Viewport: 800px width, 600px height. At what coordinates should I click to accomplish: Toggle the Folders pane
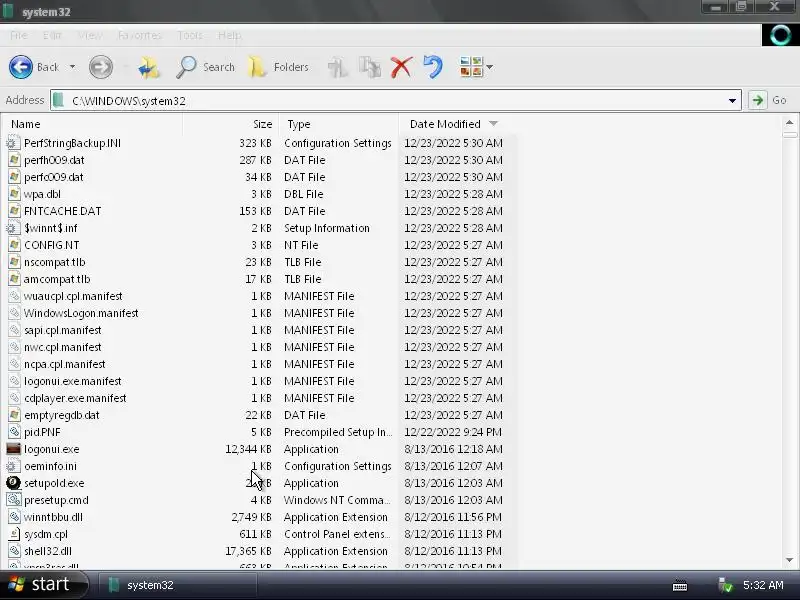pyautogui.click(x=278, y=67)
